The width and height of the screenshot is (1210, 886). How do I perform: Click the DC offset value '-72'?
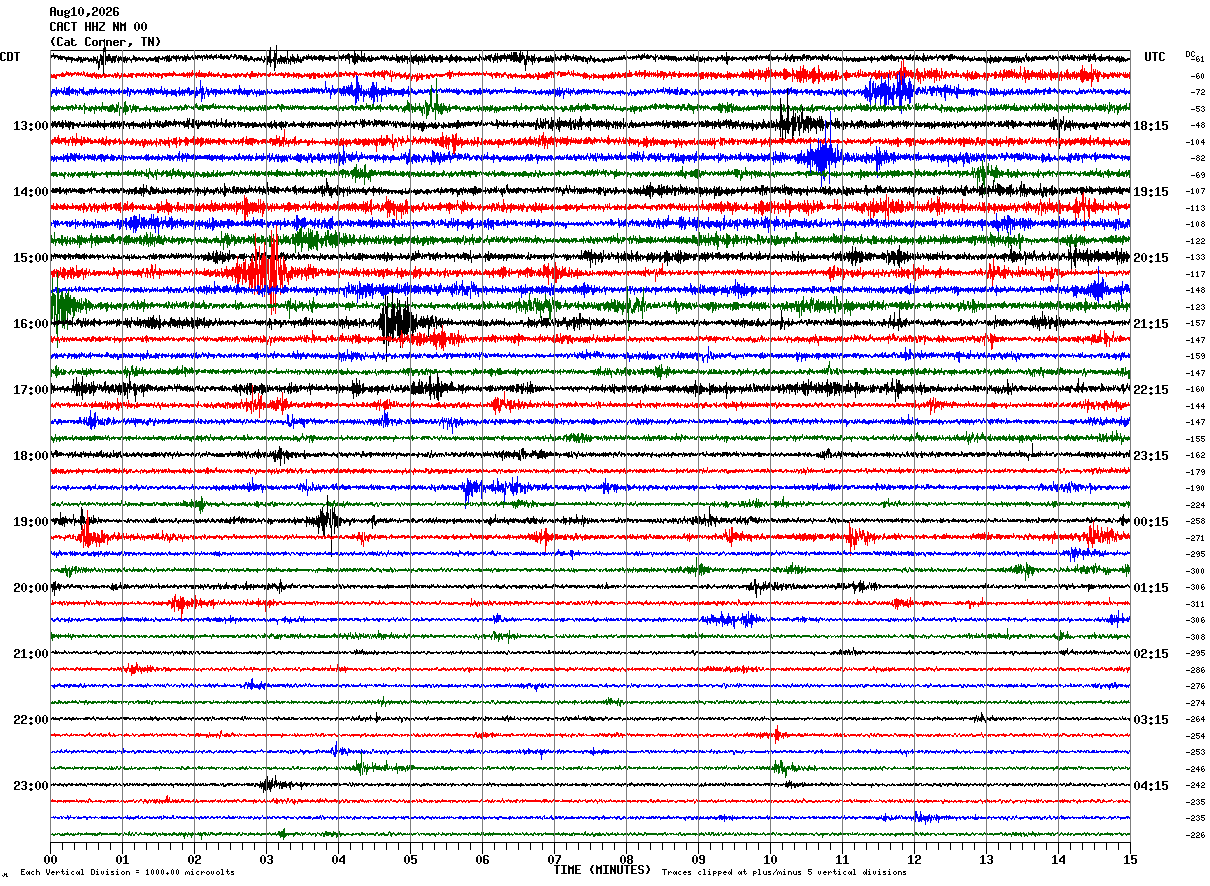click(1197, 92)
